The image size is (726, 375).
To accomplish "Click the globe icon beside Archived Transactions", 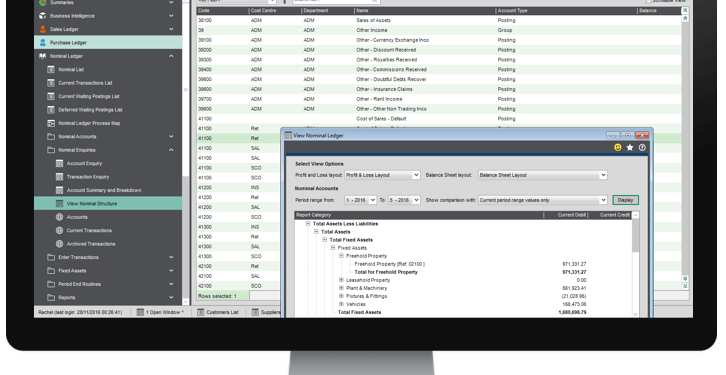I will point(59,244).
